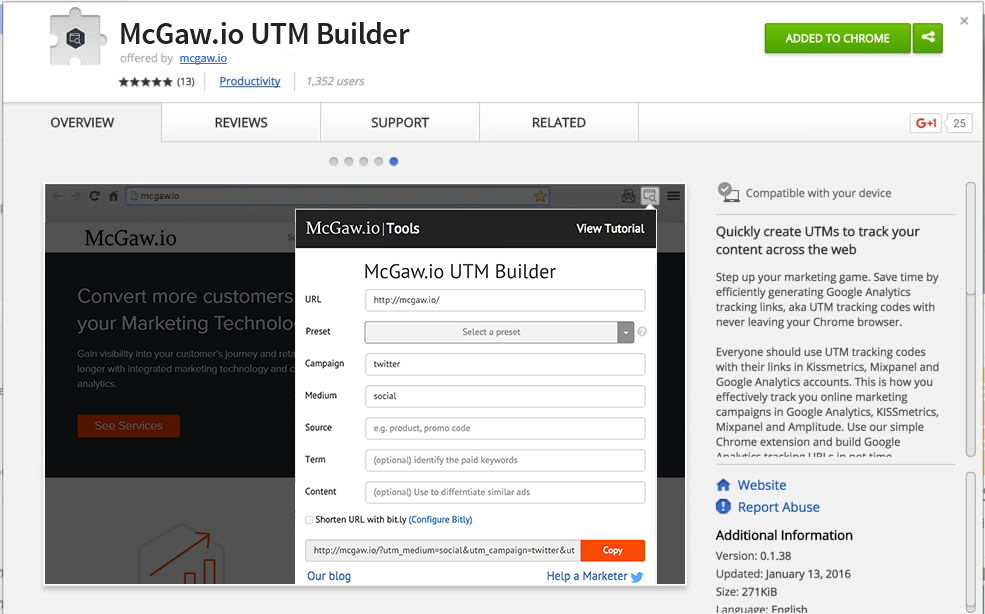Click the Configure Bitly link
985x614 pixels.
(440, 520)
